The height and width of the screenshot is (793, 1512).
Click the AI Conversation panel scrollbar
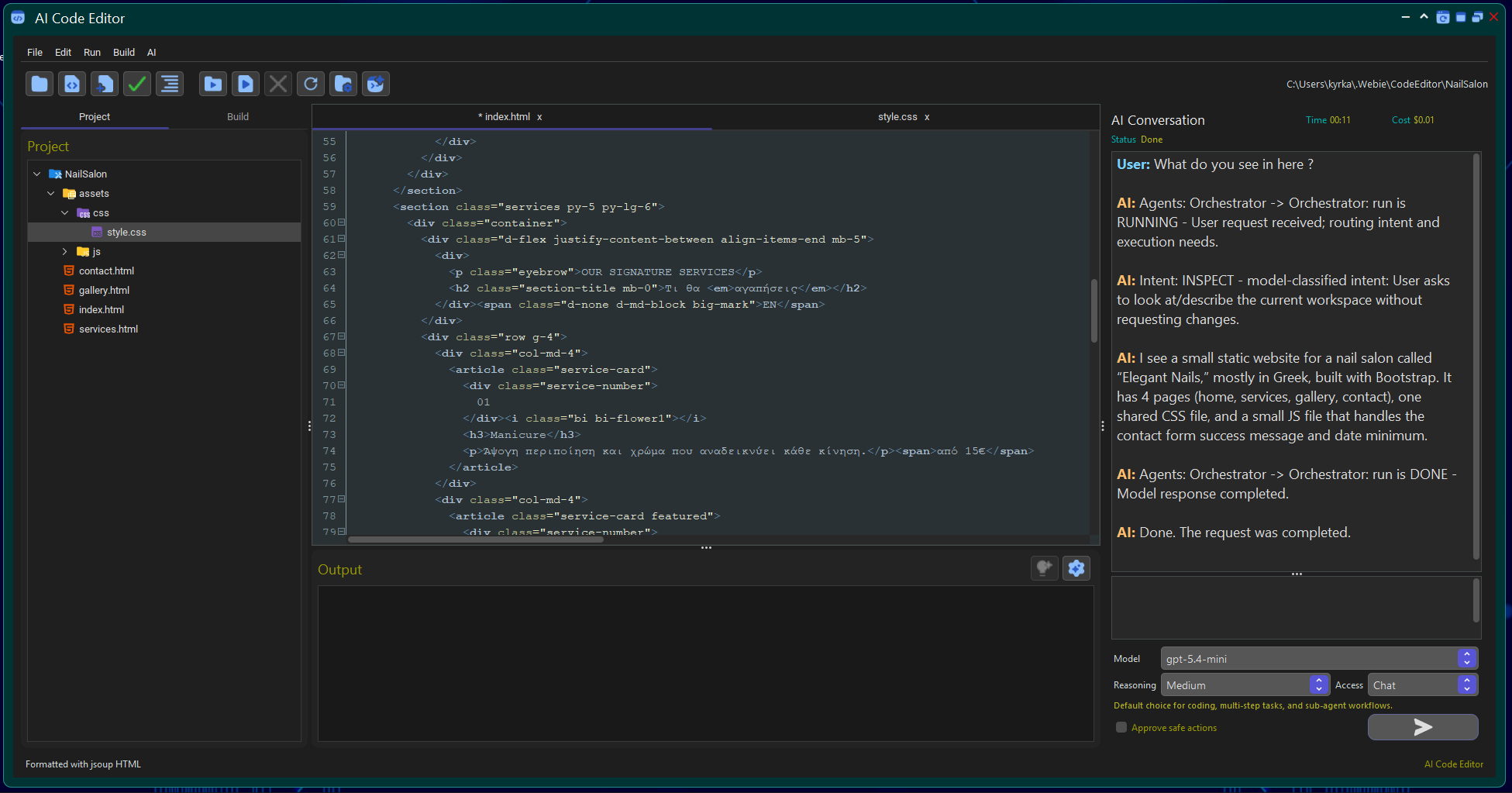[x=1476, y=357]
